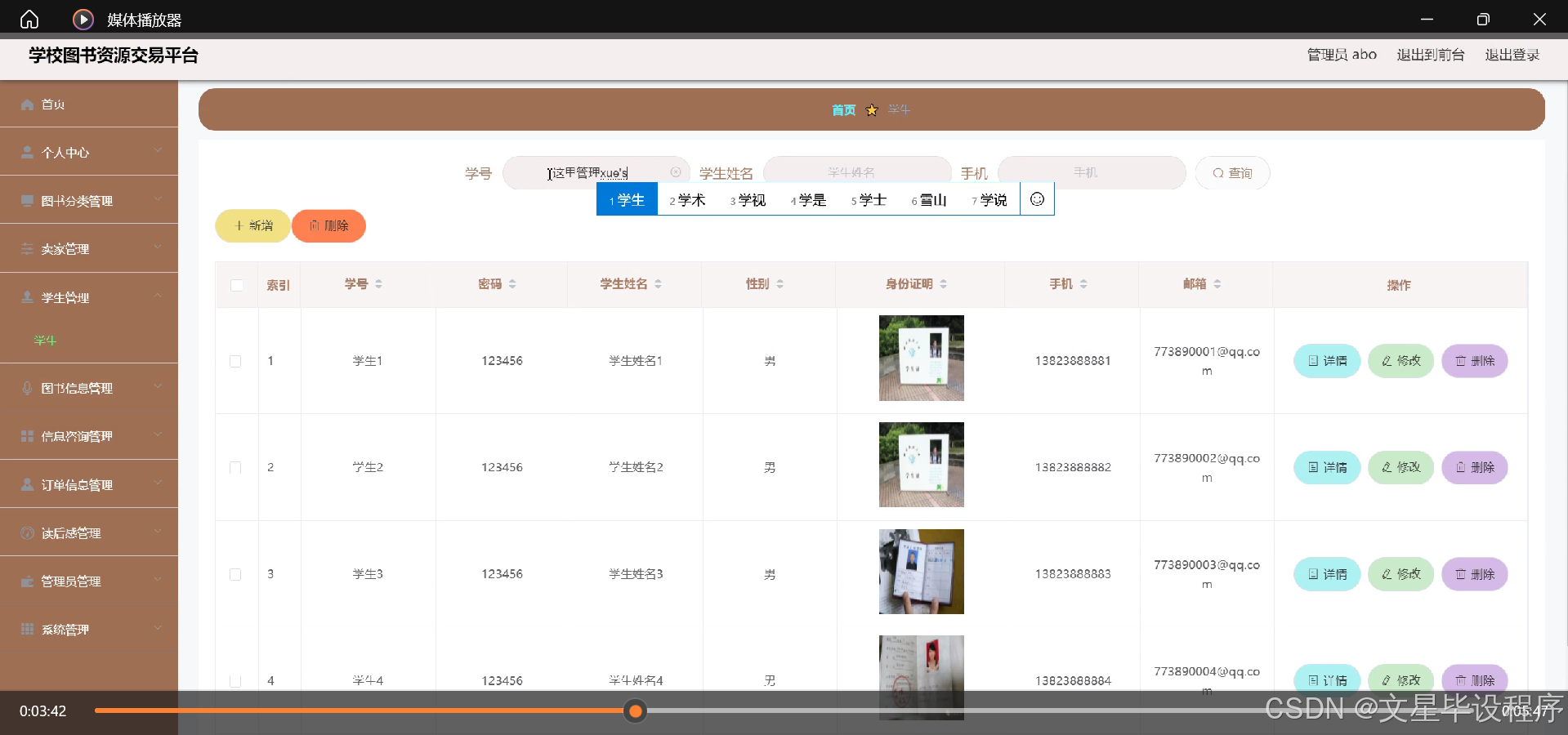Screen dimensions: 1568x735
Task: Check the row checkbox for 学生4
Action: coord(235,681)
